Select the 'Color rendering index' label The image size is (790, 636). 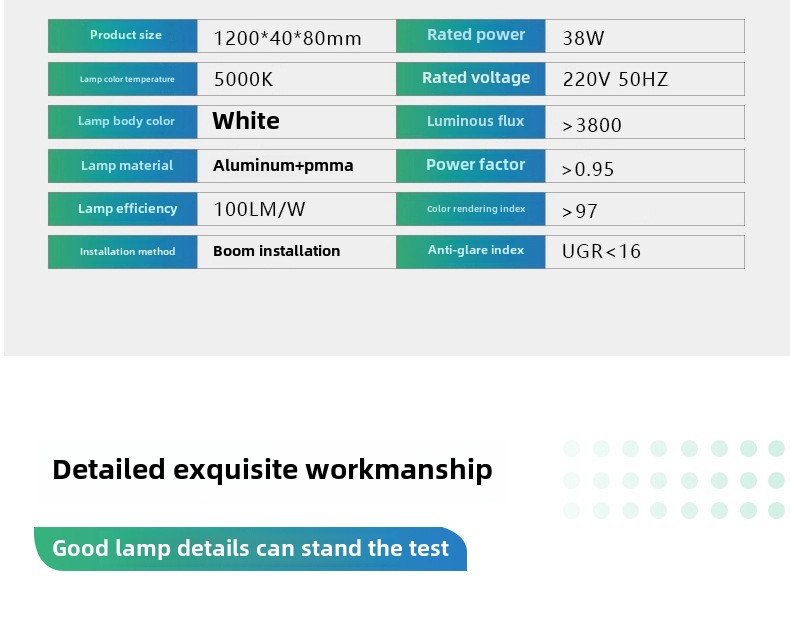476,209
